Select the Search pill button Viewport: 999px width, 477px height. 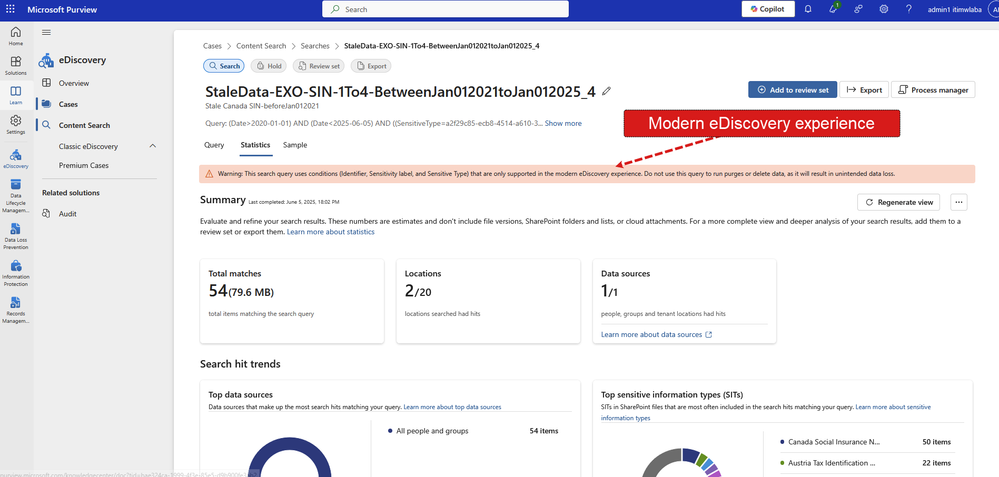pos(224,66)
